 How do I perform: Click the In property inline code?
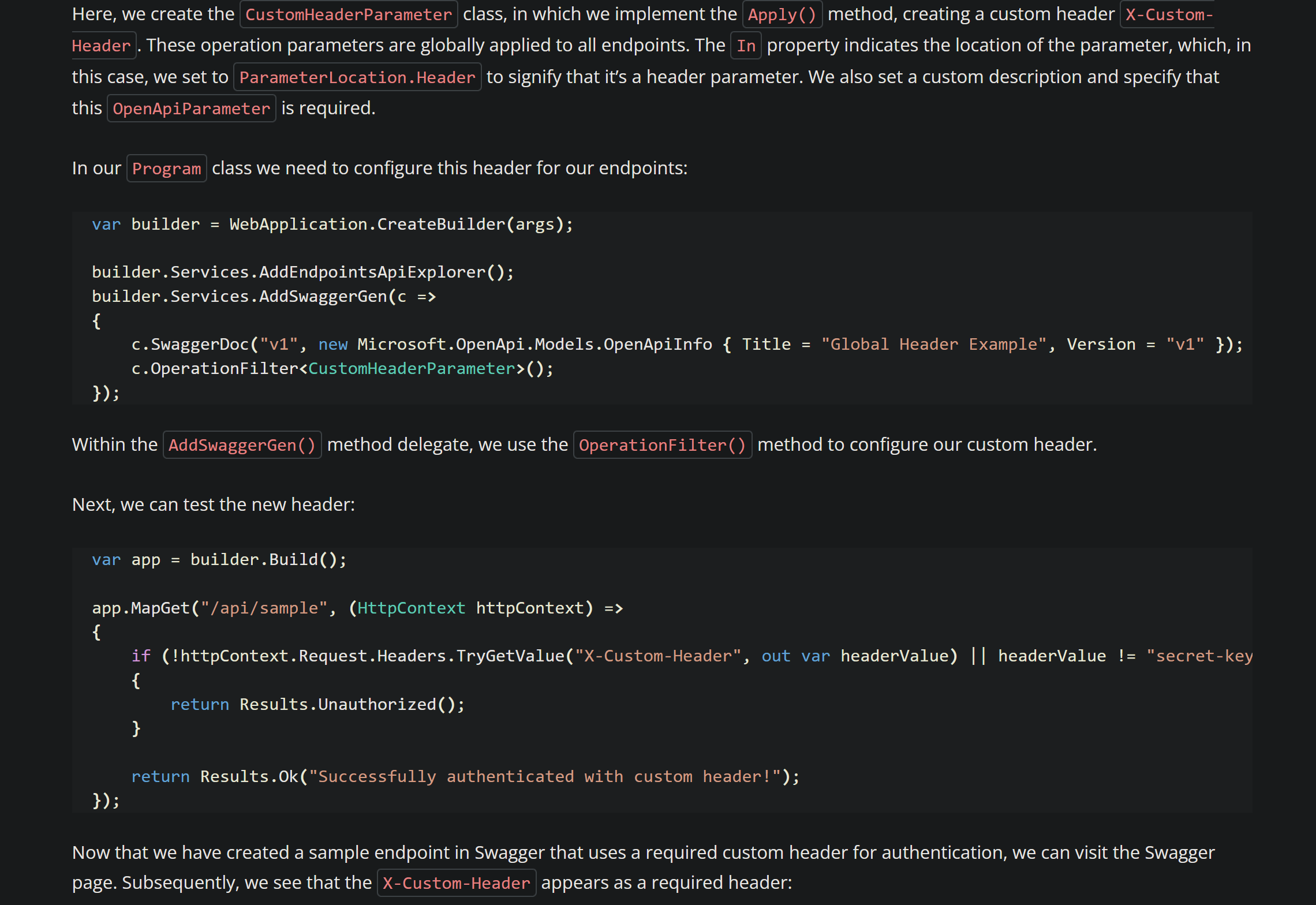click(746, 46)
